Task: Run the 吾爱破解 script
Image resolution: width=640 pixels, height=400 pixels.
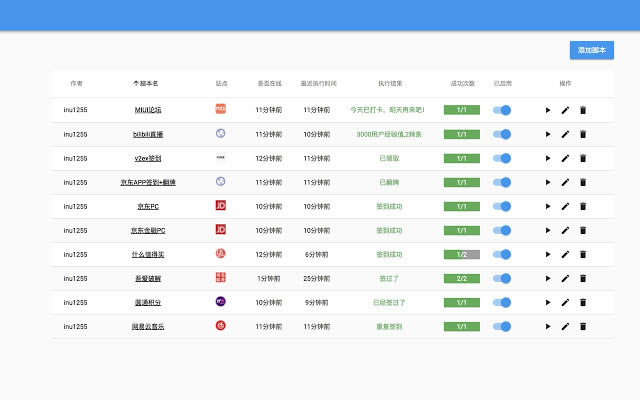Action: 548,279
